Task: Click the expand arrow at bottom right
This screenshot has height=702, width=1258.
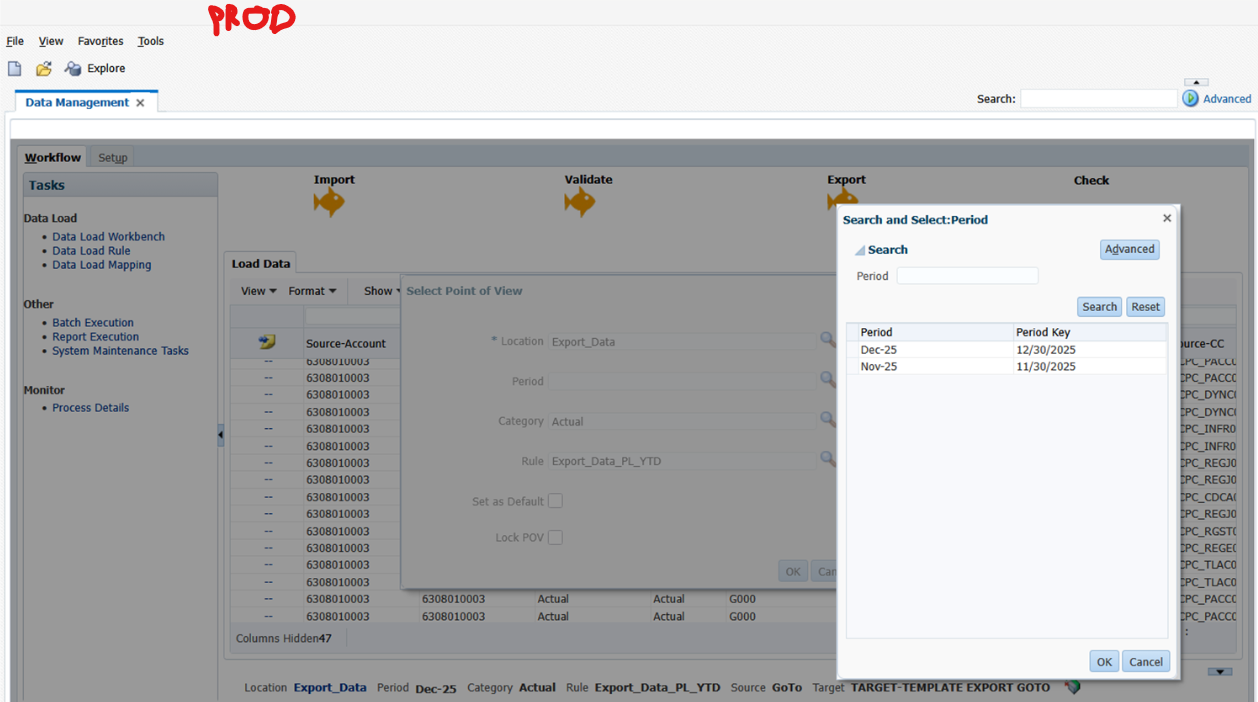Action: tap(1219, 672)
